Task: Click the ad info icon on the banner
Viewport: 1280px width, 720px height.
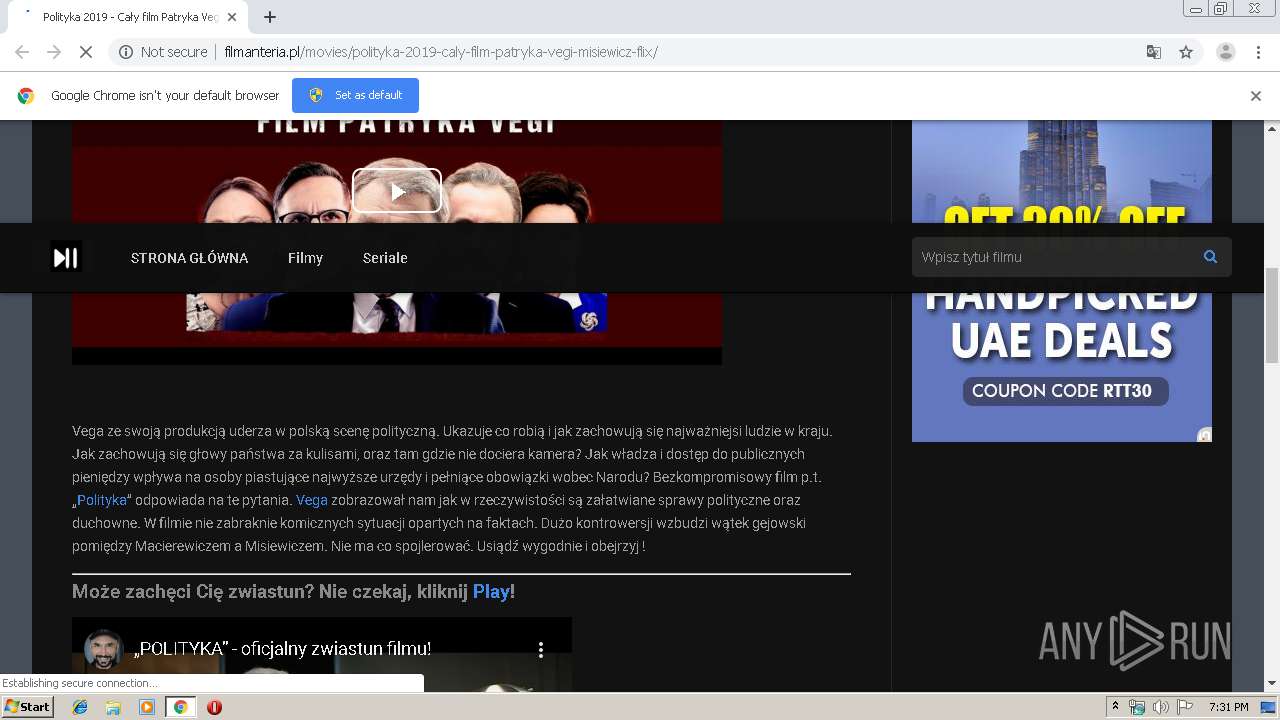Action: pos(1205,435)
